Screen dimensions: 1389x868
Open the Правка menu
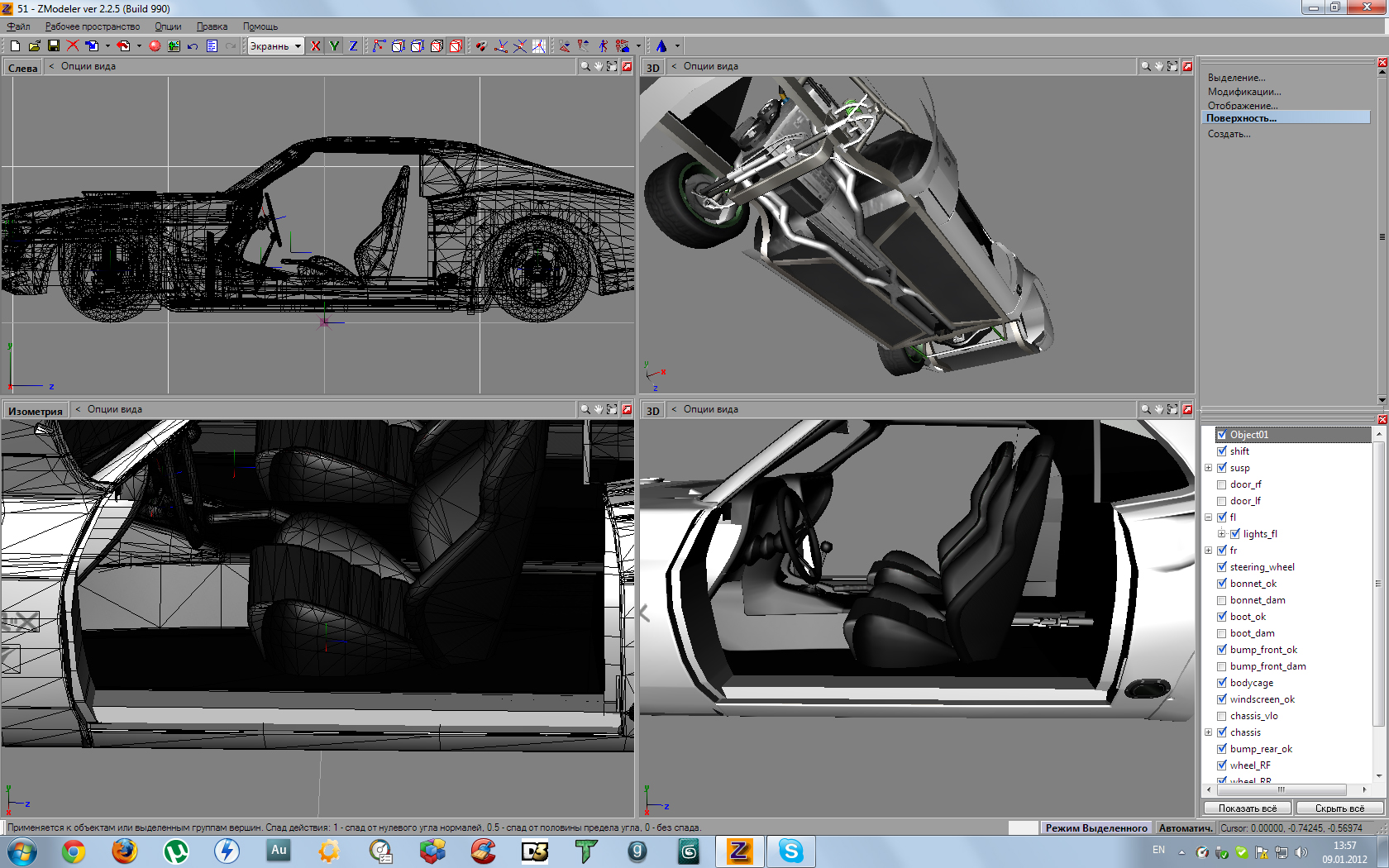point(212,26)
